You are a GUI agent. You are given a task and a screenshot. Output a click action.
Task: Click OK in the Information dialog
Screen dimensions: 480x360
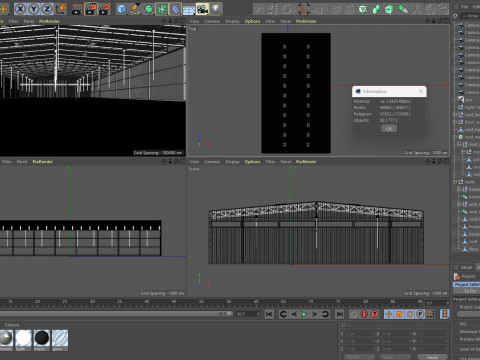(389, 129)
